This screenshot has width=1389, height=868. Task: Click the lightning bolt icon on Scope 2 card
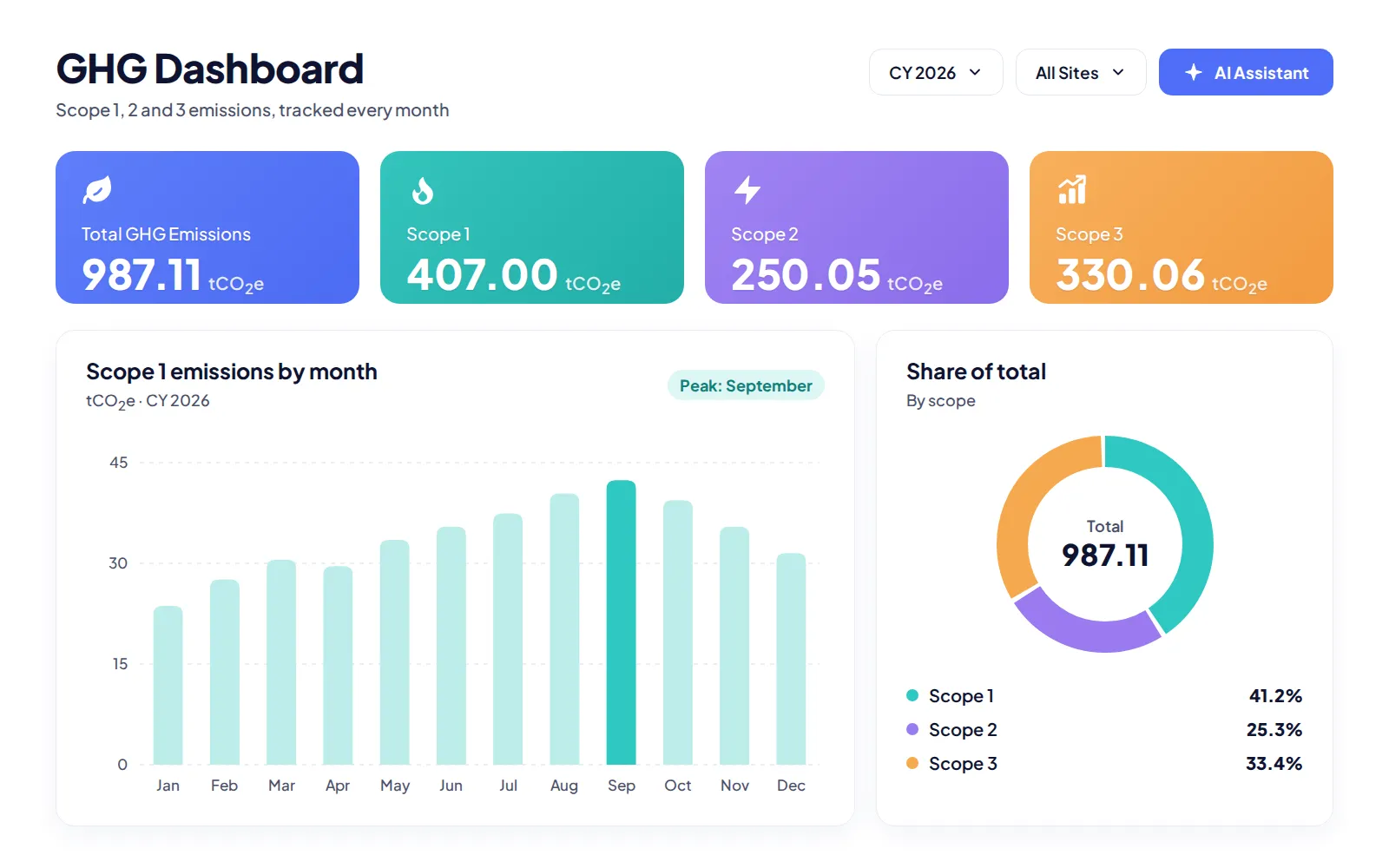coord(747,190)
